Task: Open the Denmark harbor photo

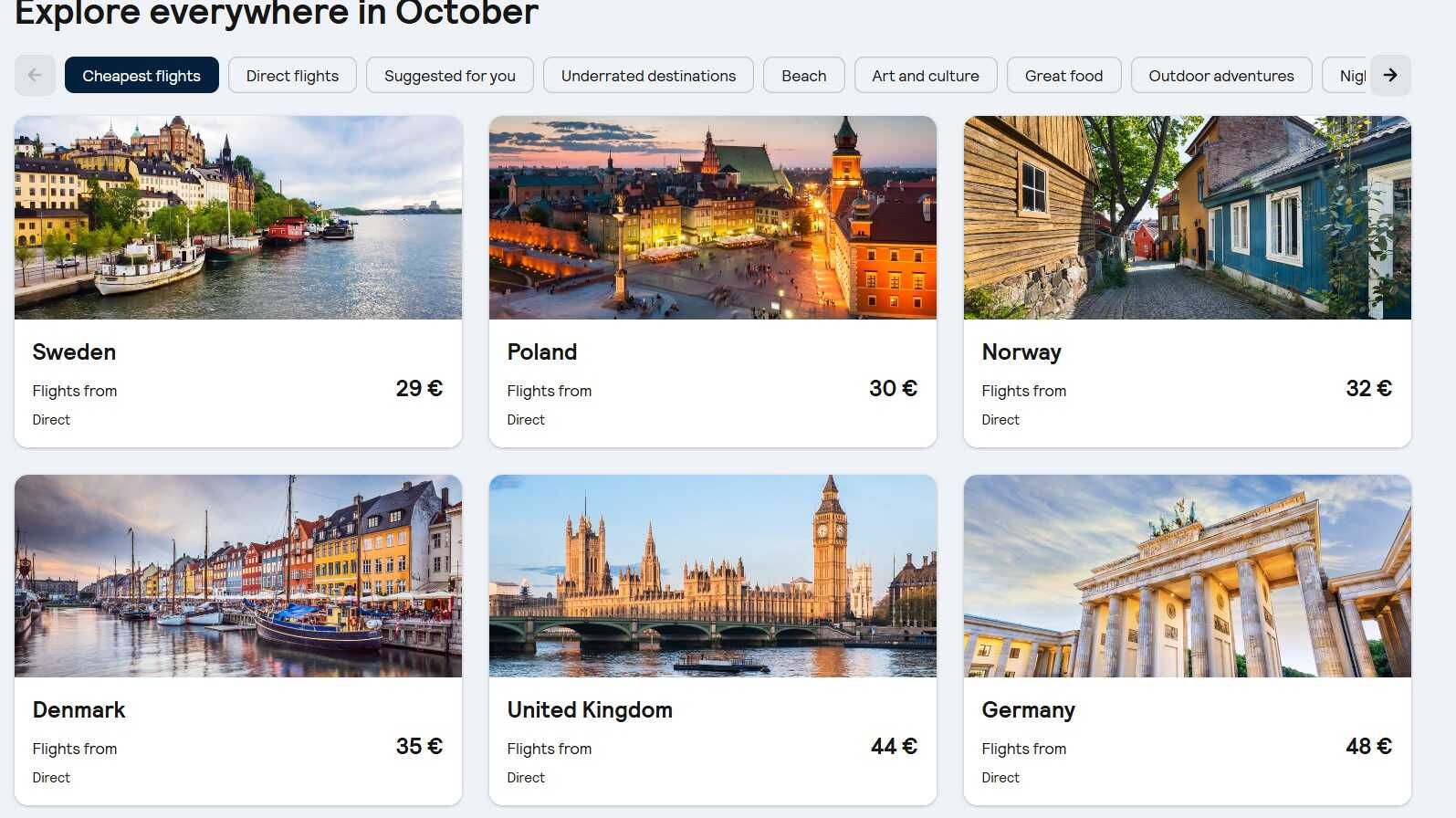Action: point(238,576)
